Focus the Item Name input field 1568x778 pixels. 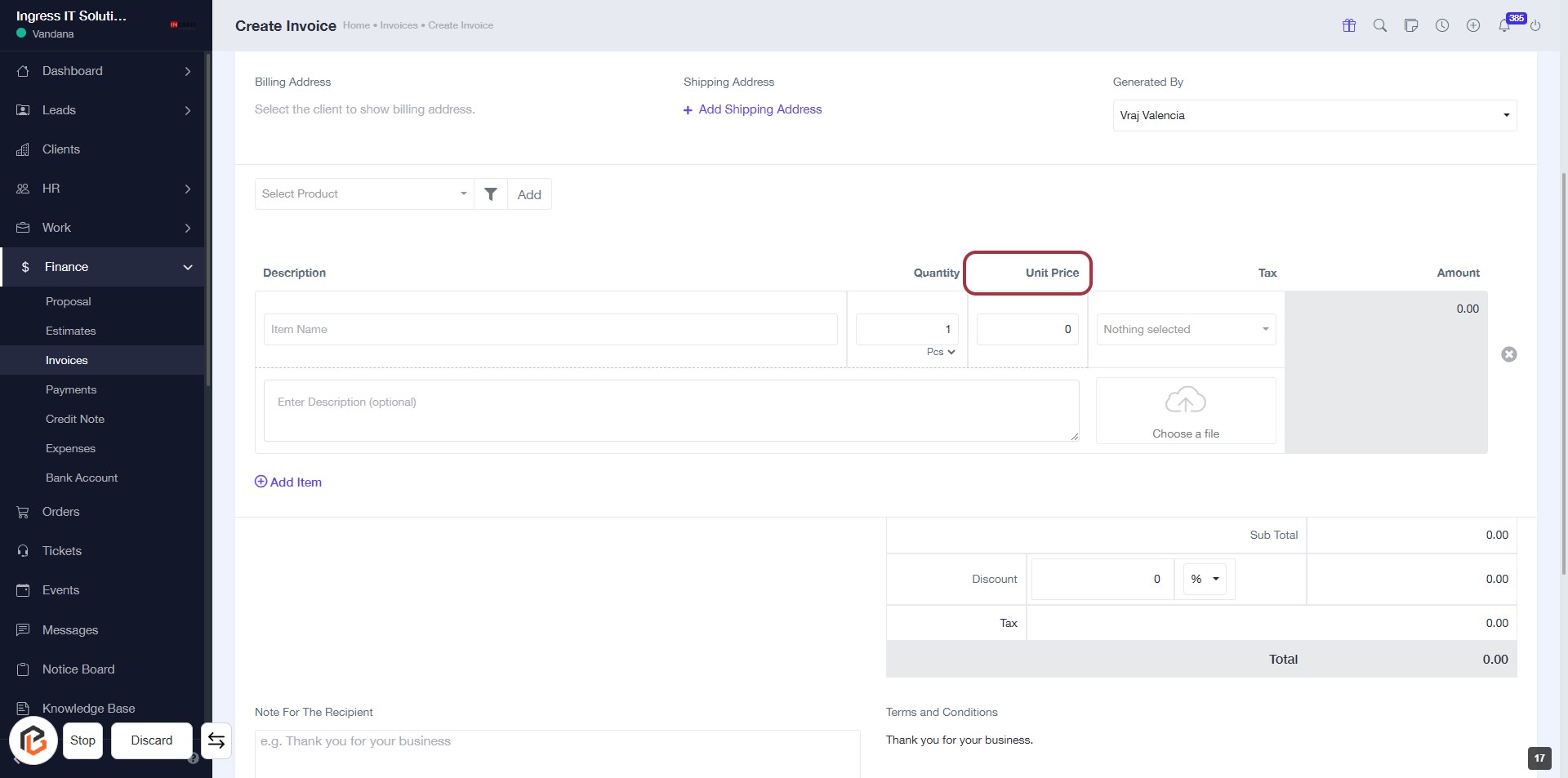click(x=550, y=330)
